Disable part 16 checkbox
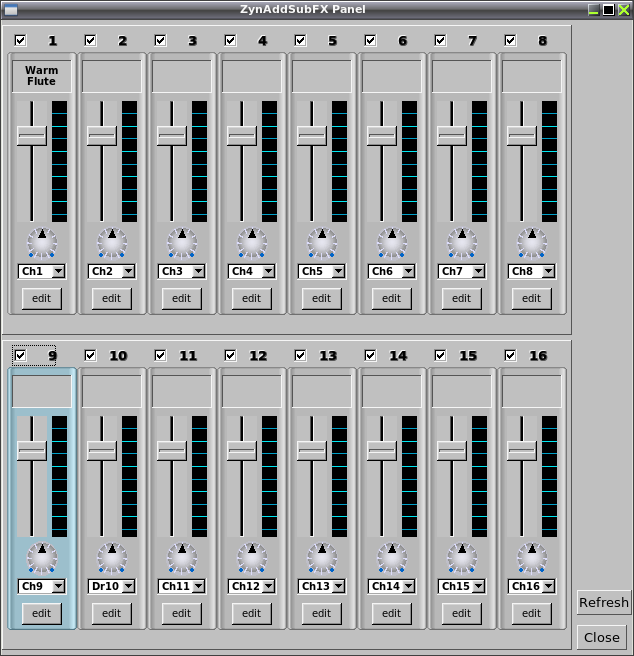Image resolution: width=634 pixels, height=656 pixels. pyautogui.click(x=510, y=356)
